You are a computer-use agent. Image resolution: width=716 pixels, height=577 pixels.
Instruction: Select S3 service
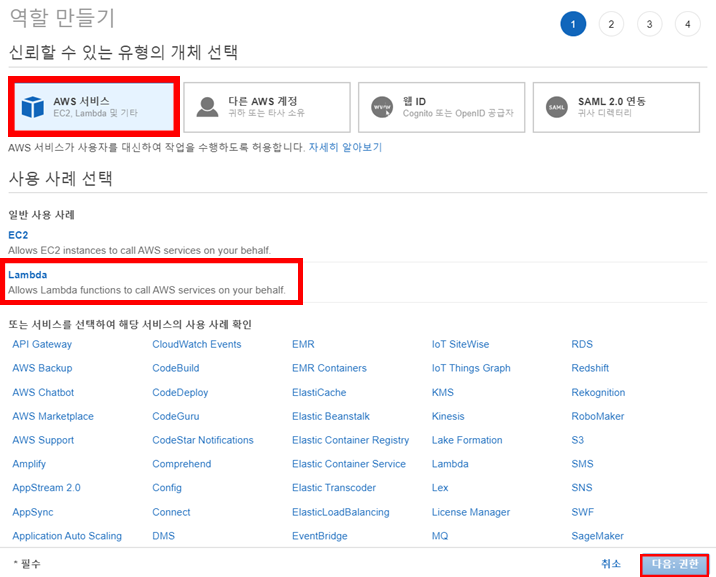578,440
